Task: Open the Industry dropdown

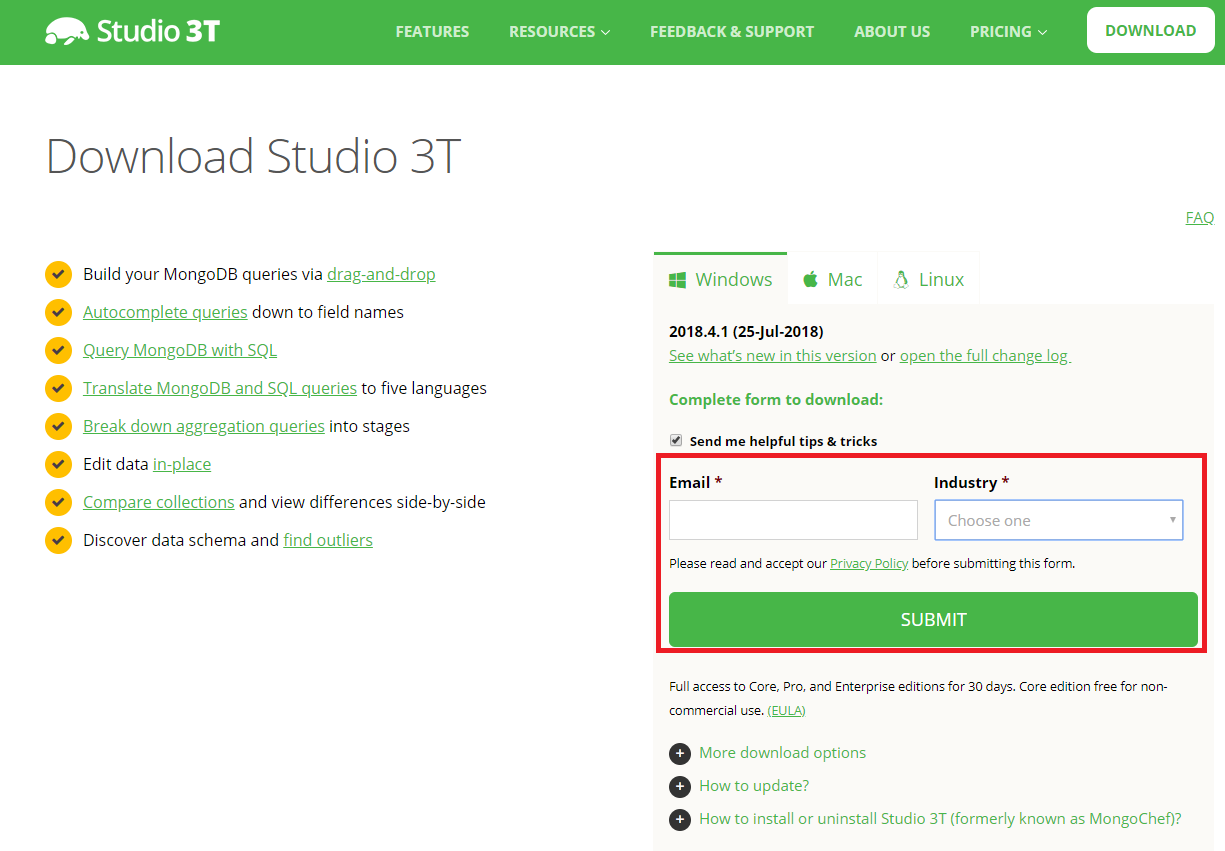Action: (1058, 520)
